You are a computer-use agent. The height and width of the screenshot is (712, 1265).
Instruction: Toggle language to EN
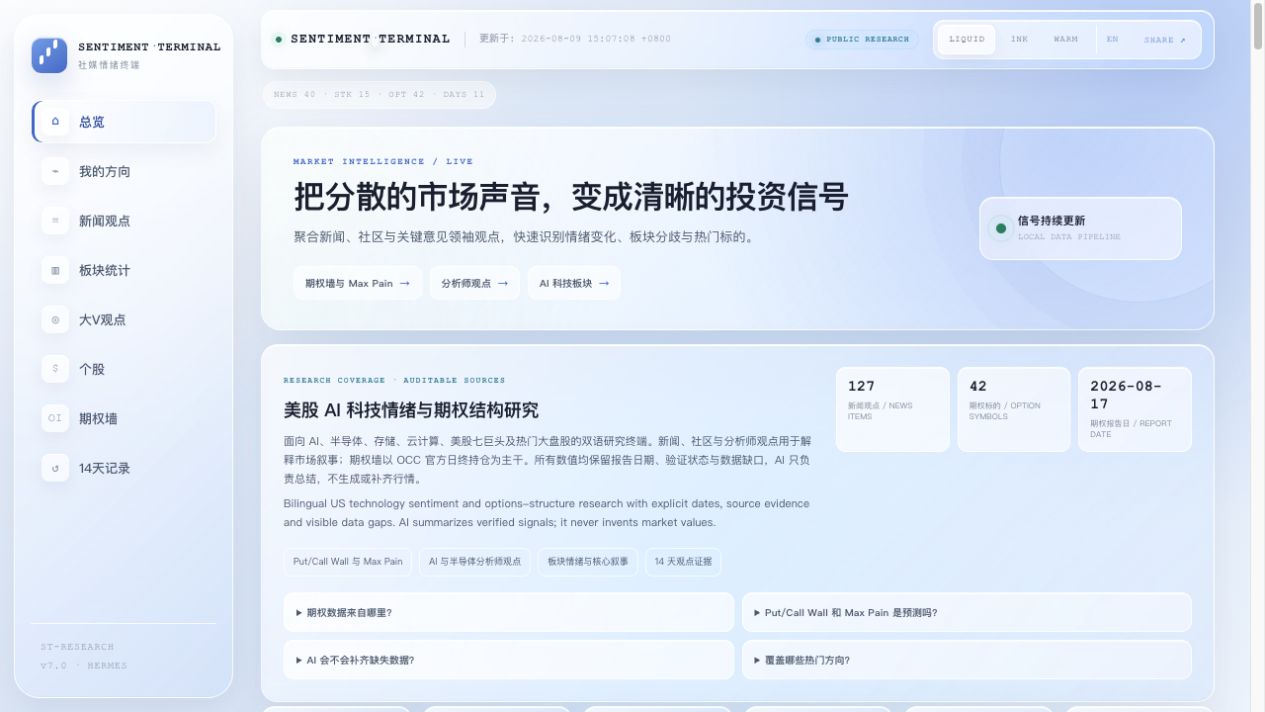pyautogui.click(x=1112, y=39)
